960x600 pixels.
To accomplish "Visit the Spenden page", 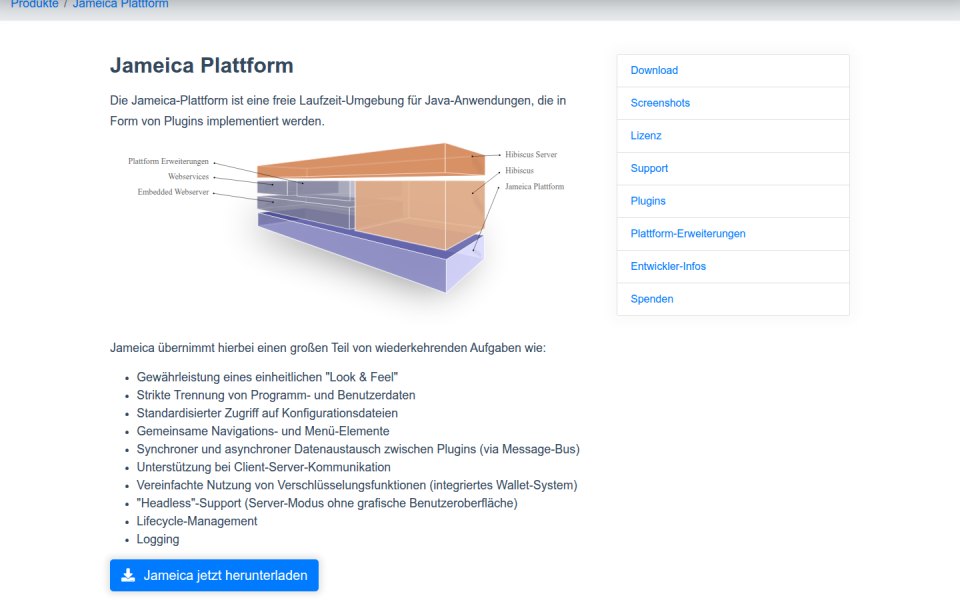I will (651, 299).
